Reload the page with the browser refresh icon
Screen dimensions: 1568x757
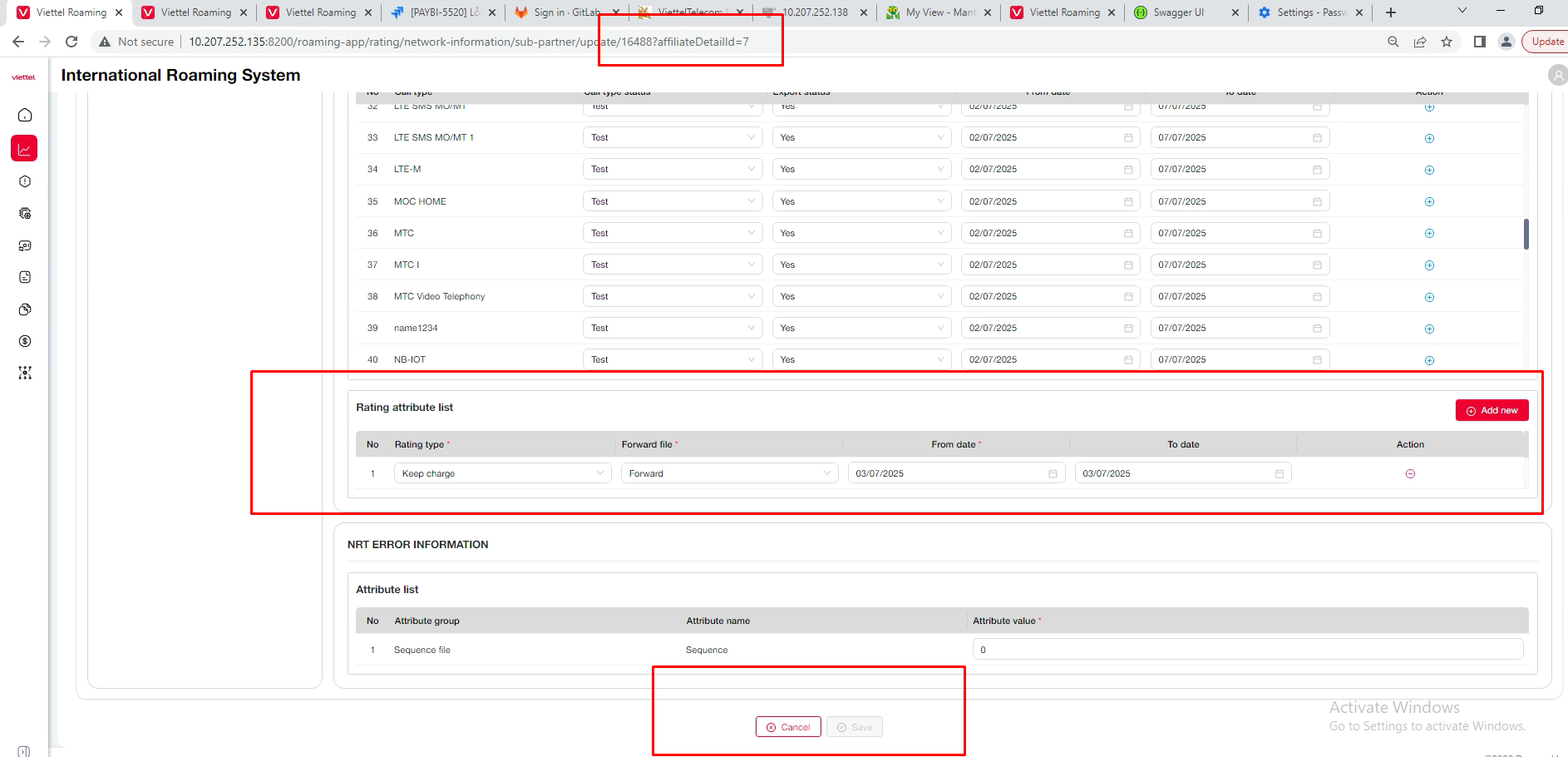(x=71, y=42)
